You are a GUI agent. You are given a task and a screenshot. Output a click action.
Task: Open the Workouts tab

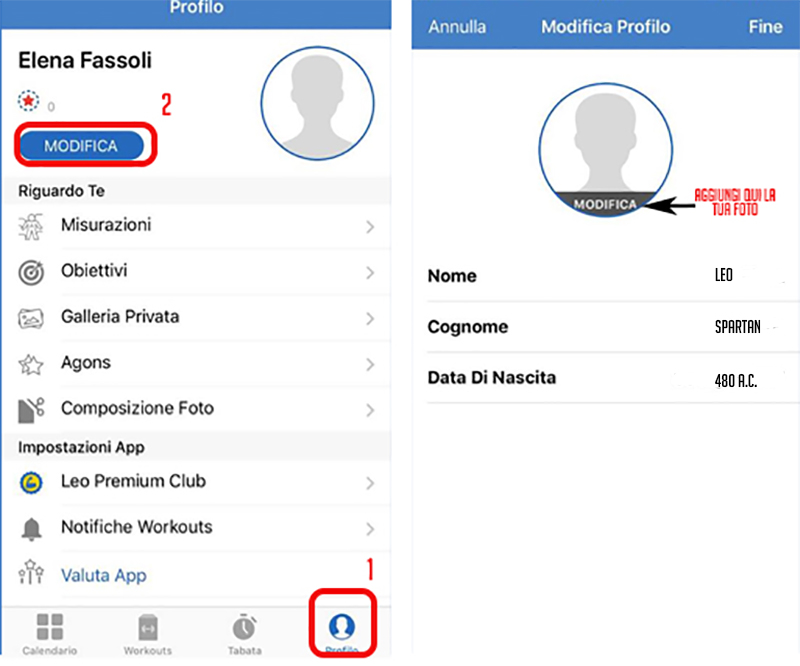click(x=147, y=634)
